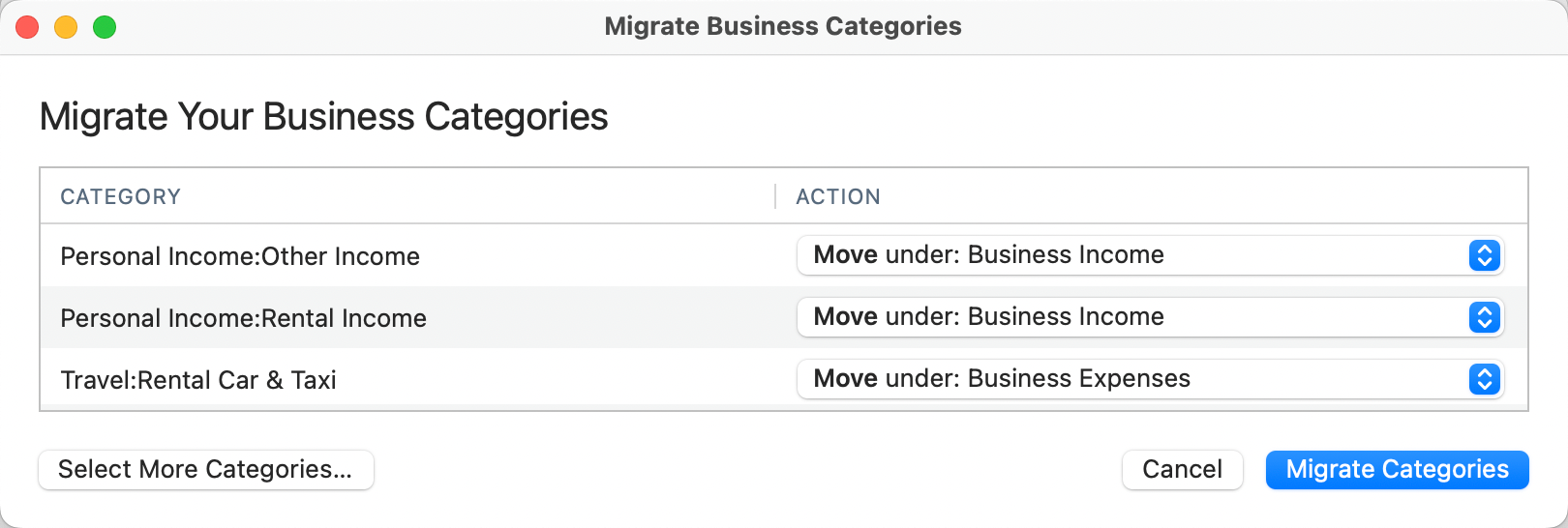Click the CATEGORY column header

coord(121,197)
